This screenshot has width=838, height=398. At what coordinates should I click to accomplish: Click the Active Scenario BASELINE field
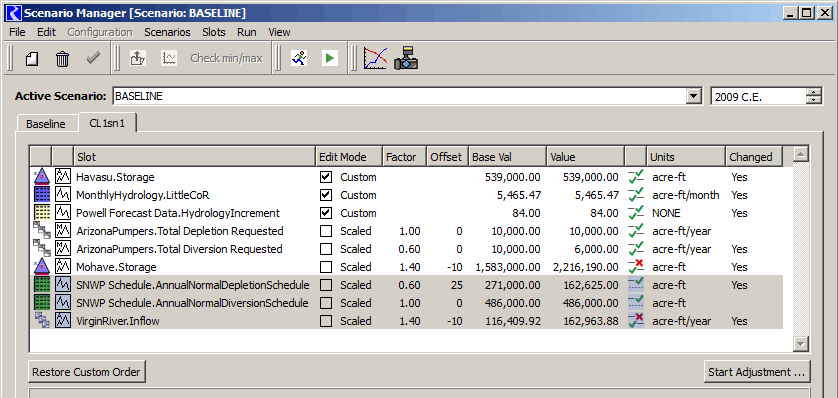pos(399,97)
